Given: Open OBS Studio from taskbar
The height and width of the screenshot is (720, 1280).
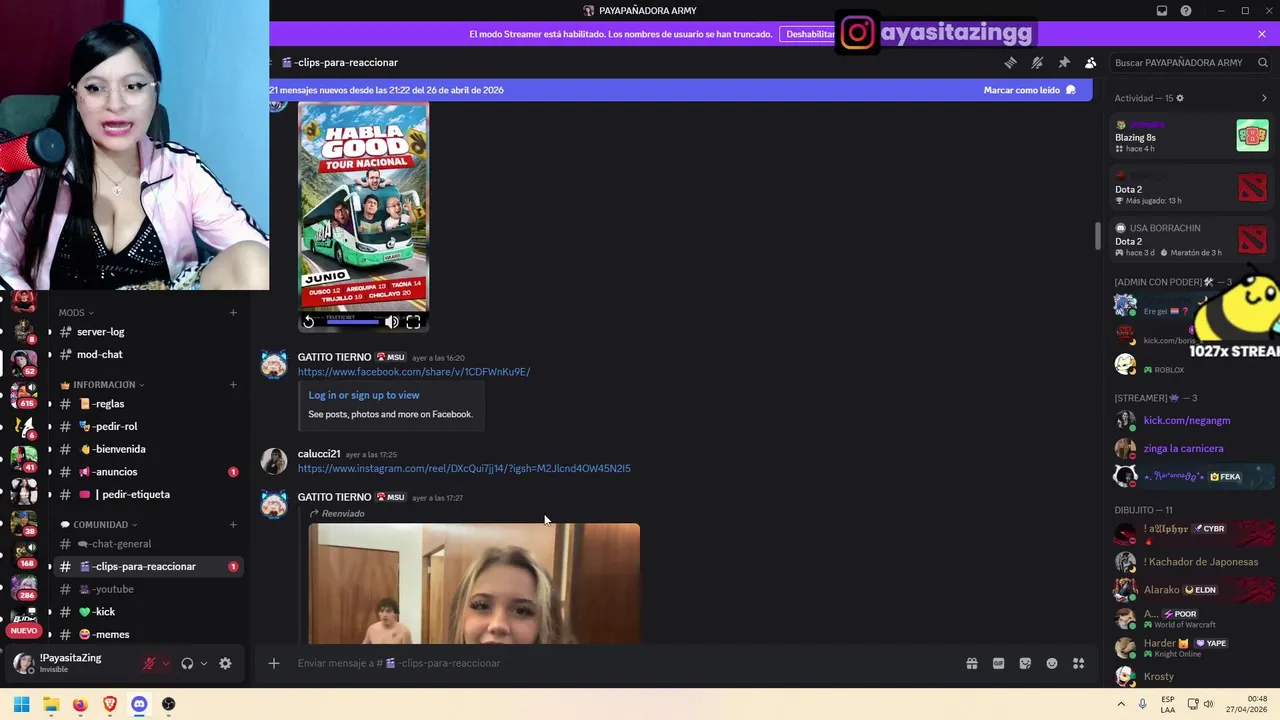Looking at the screenshot, I should (168, 704).
